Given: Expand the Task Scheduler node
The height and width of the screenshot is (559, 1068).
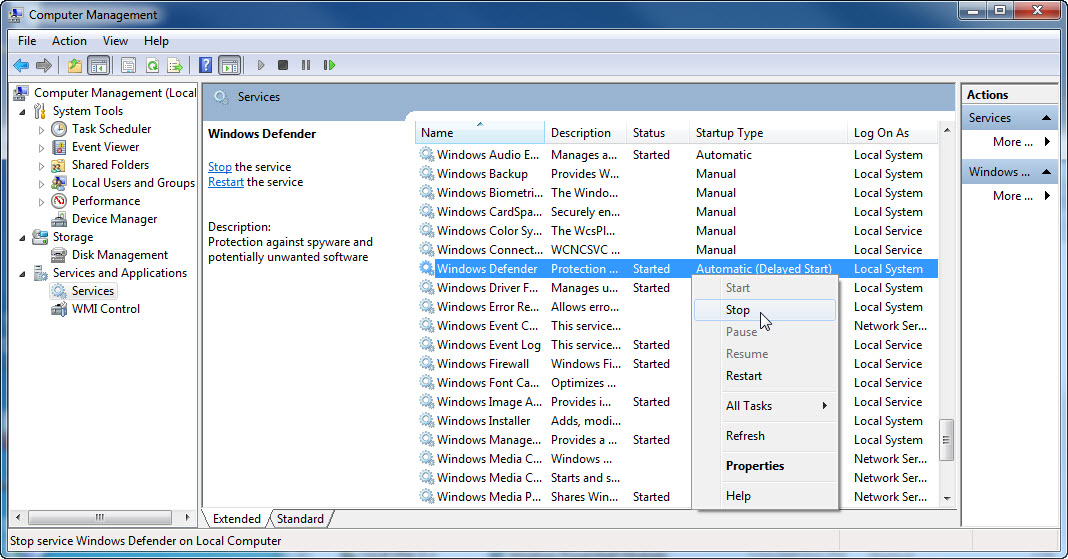Looking at the screenshot, I should point(41,129).
